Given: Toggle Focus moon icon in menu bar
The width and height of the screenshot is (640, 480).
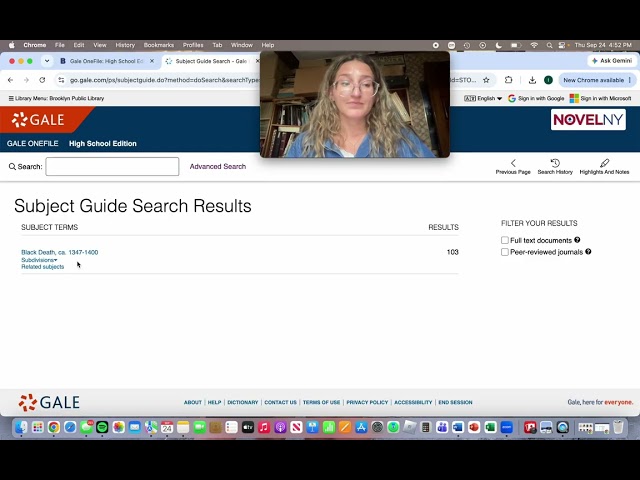Looking at the screenshot, I should 498,45.
